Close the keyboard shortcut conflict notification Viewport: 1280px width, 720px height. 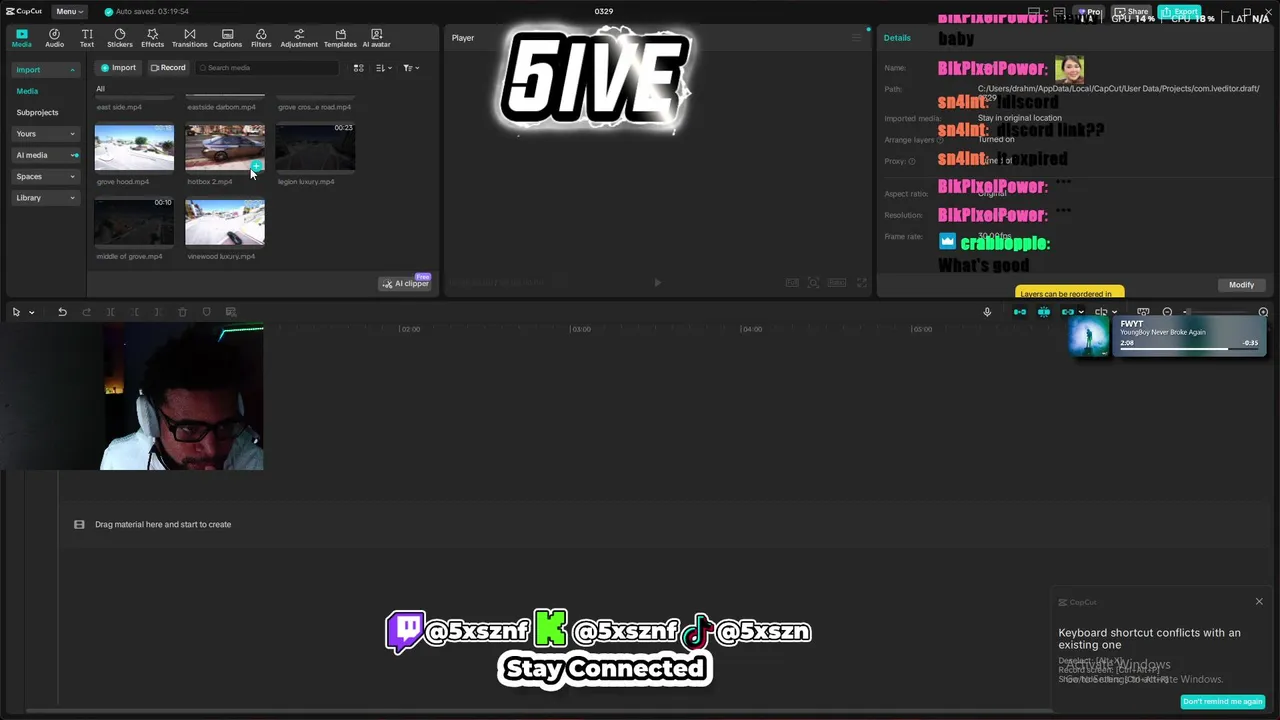pyautogui.click(x=1259, y=602)
